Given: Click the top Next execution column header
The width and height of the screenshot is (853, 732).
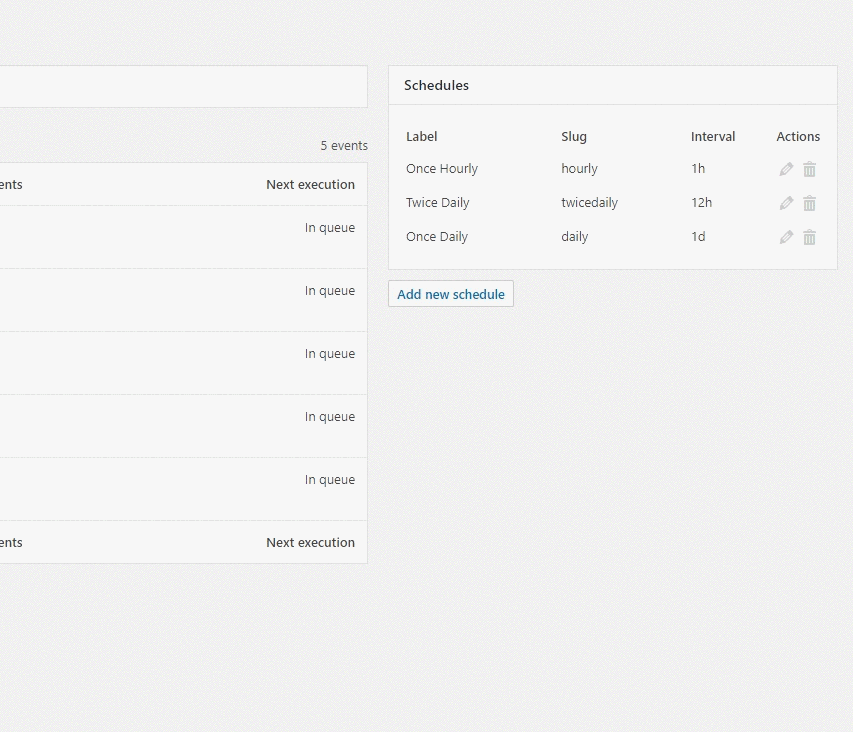Looking at the screenshot, I should click(310, 184).
